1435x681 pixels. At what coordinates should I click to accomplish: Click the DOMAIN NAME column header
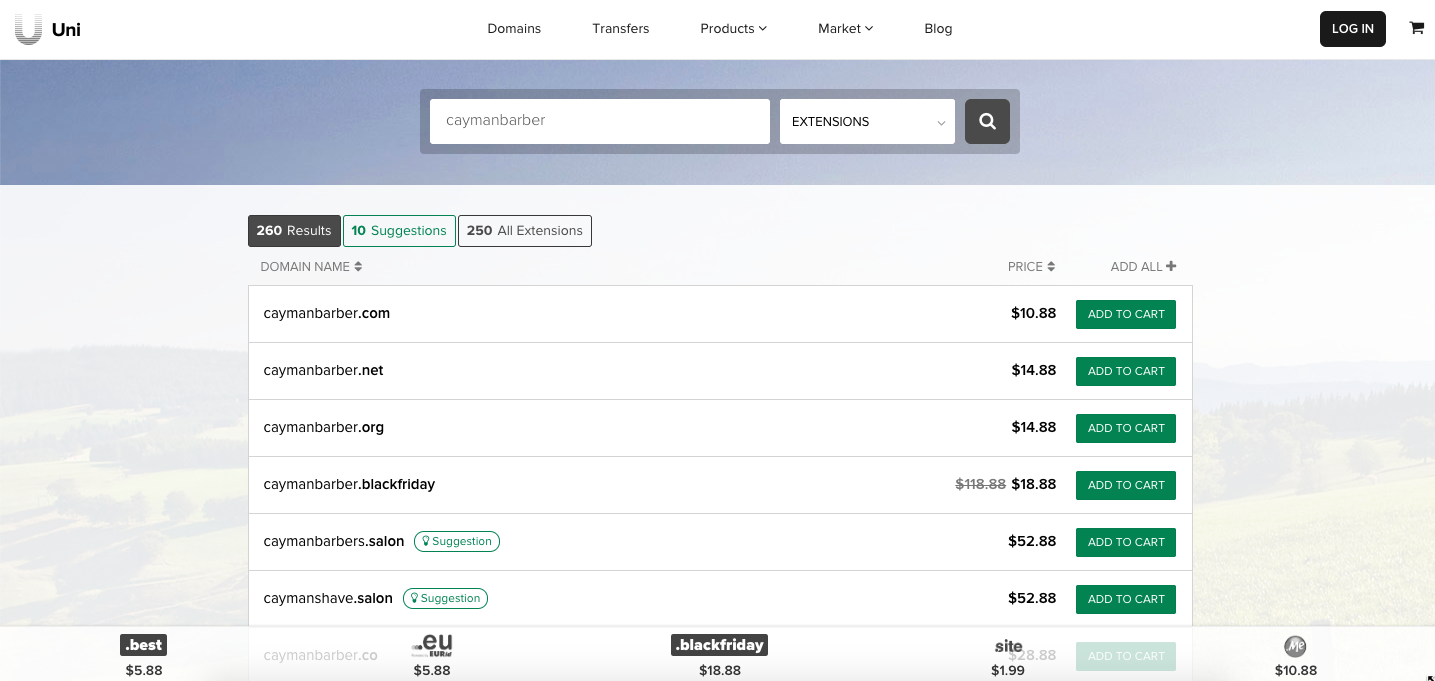click(311, 267)
